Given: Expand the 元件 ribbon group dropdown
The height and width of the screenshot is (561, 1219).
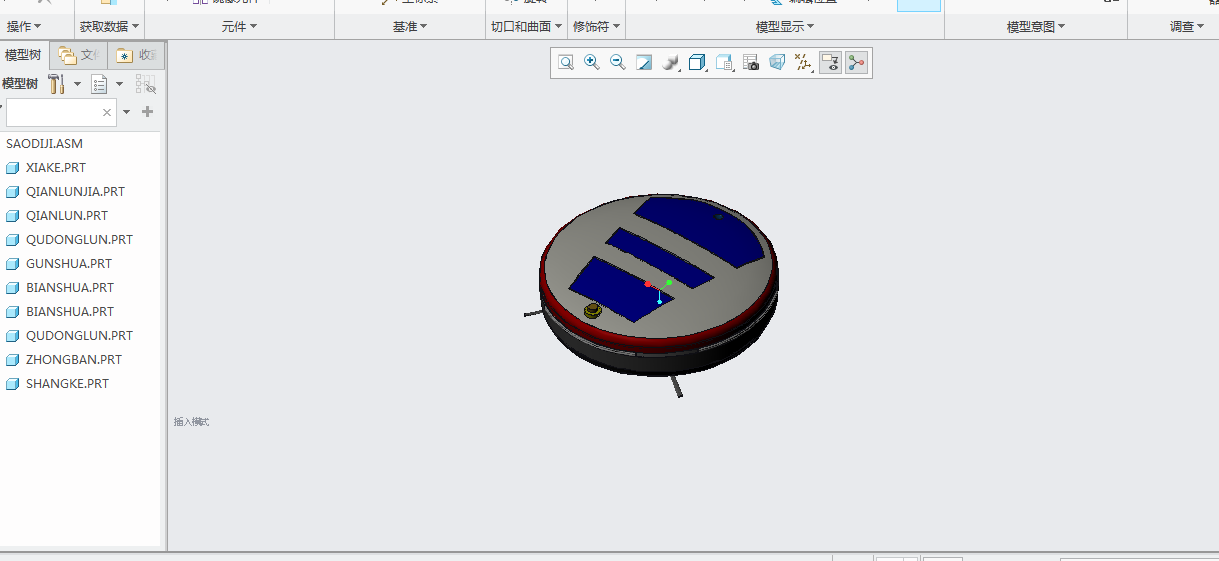Looking at the screenshot, I should (239, 27).
